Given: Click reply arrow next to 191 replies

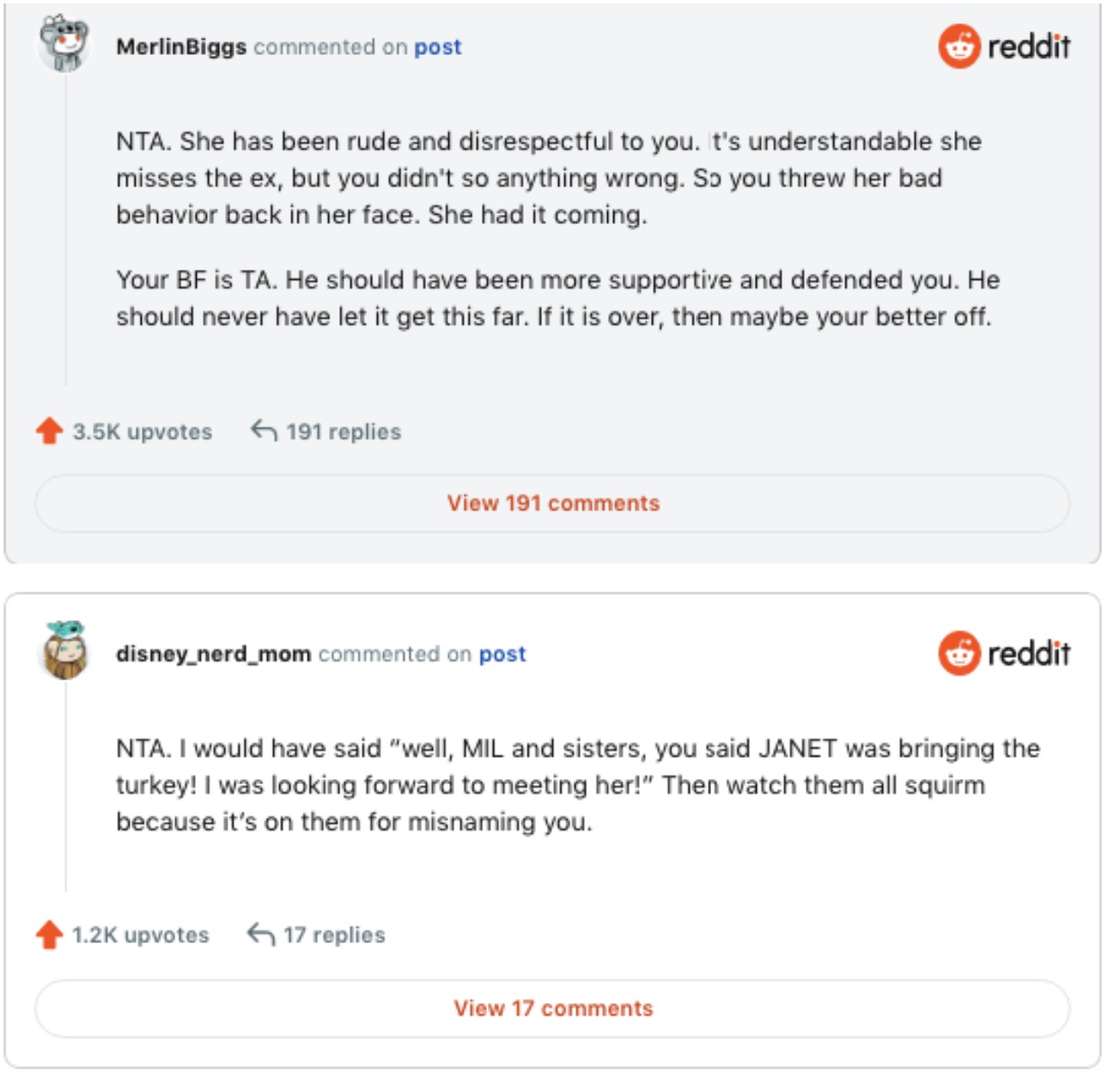Looking at the screenshot, I should 264,430.
